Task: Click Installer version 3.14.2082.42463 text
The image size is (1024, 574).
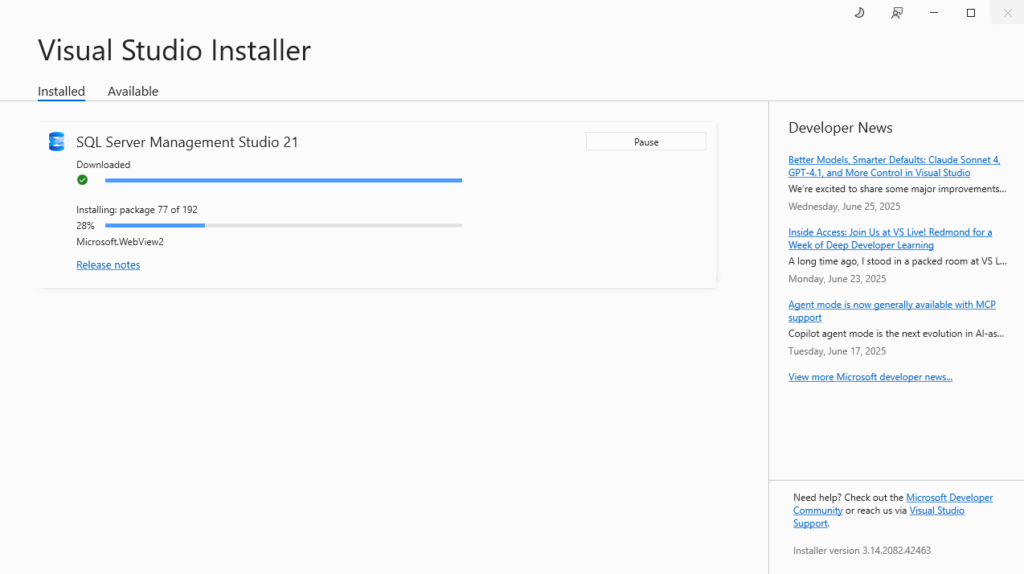Action: click(x=861, y=550)
